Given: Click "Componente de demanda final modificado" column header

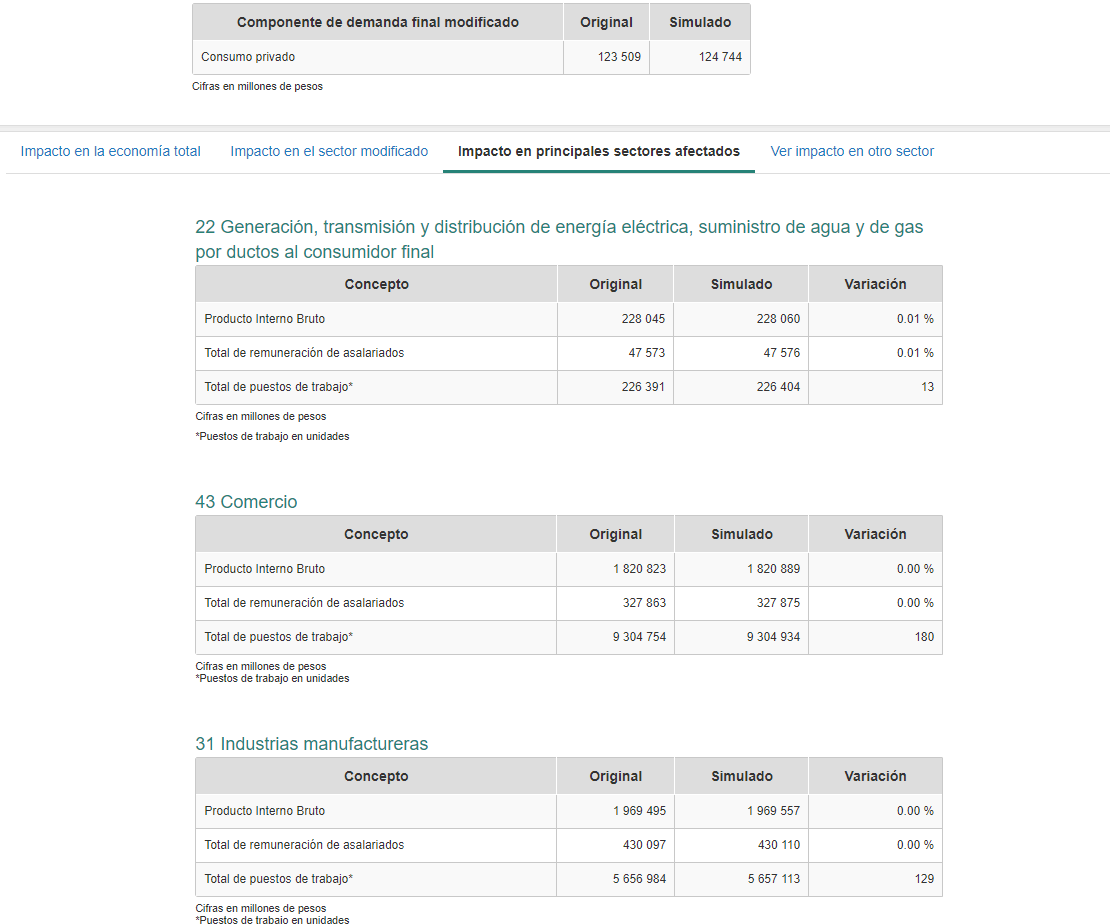Looking at the screenshot, I should pyautogui.click(x=378, y=22).
